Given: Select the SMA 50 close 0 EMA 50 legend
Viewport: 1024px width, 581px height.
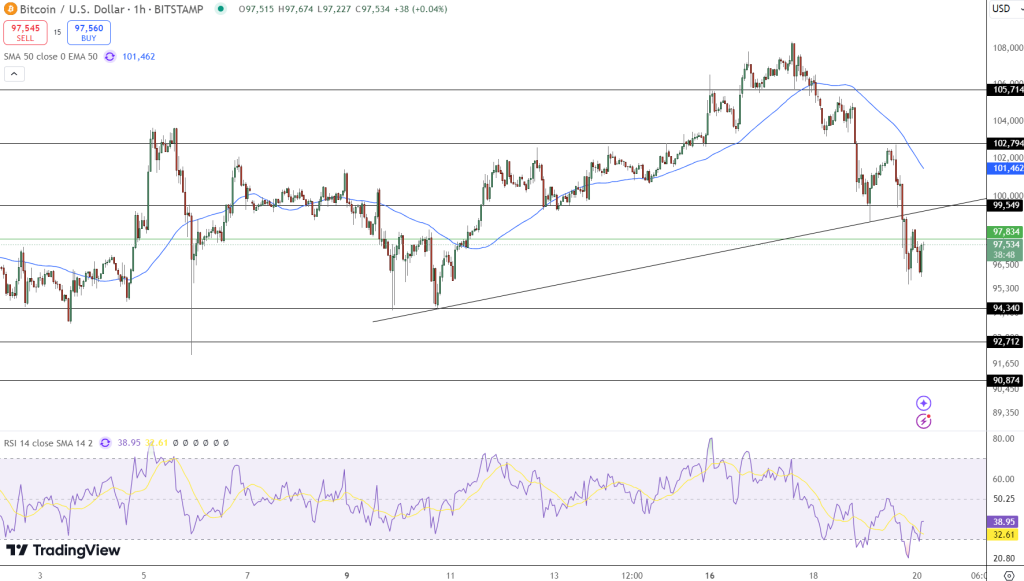Looking at the screenshot, I should point(51,57).
